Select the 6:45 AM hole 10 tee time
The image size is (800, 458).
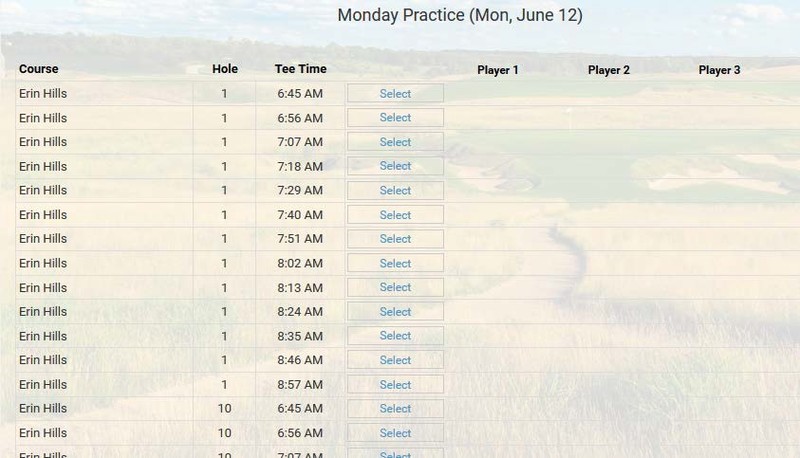(395, 409)
